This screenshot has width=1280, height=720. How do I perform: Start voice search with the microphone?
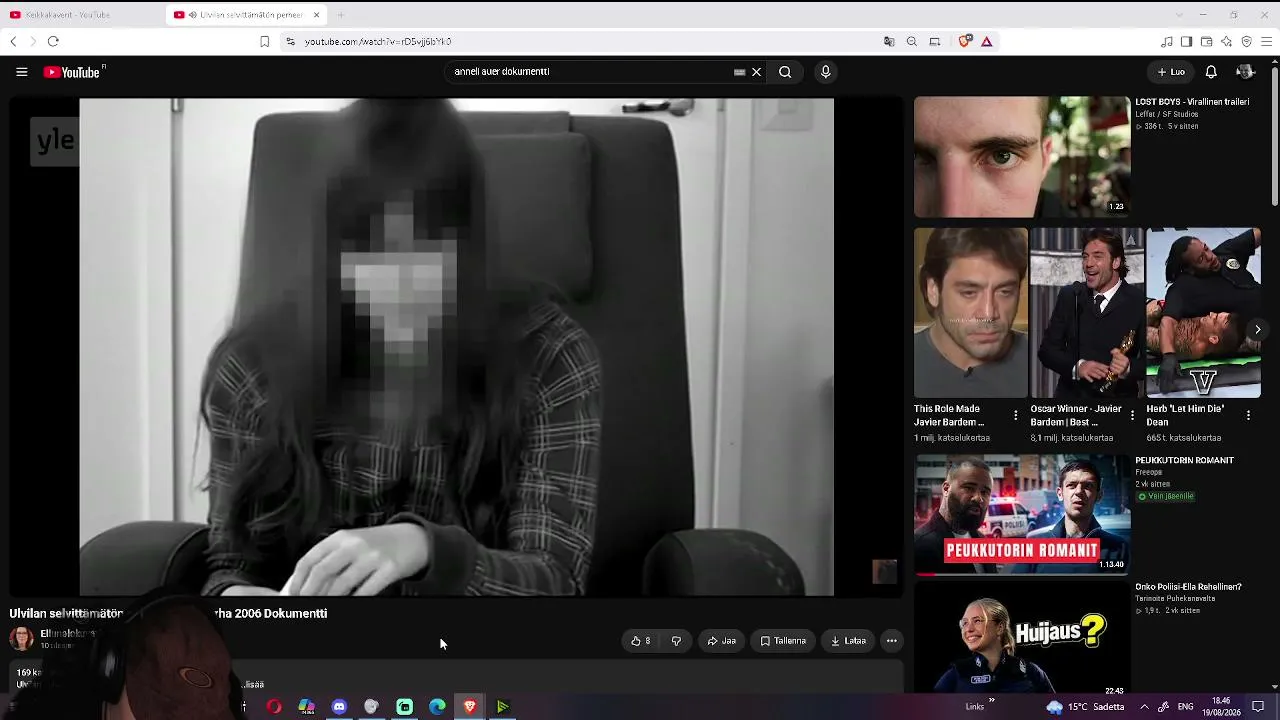(x=825, y=72)
